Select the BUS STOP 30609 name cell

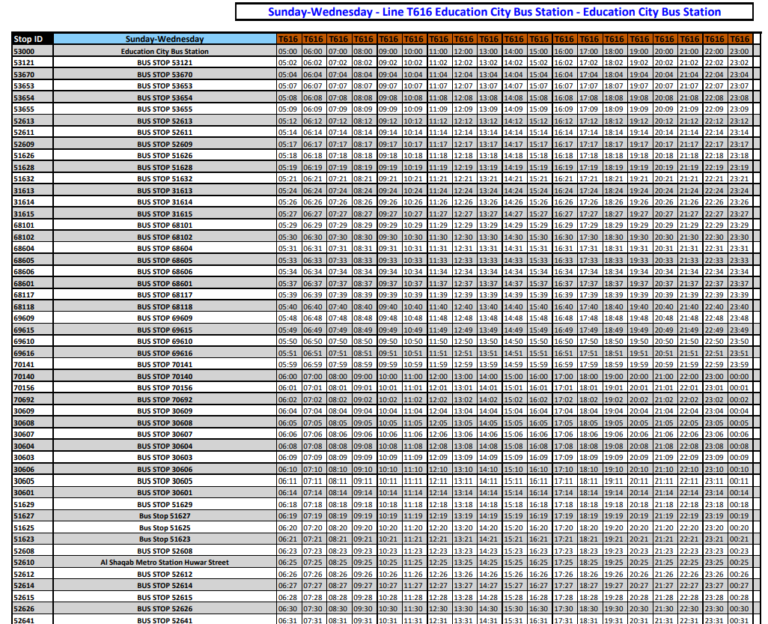click(165, 411)
